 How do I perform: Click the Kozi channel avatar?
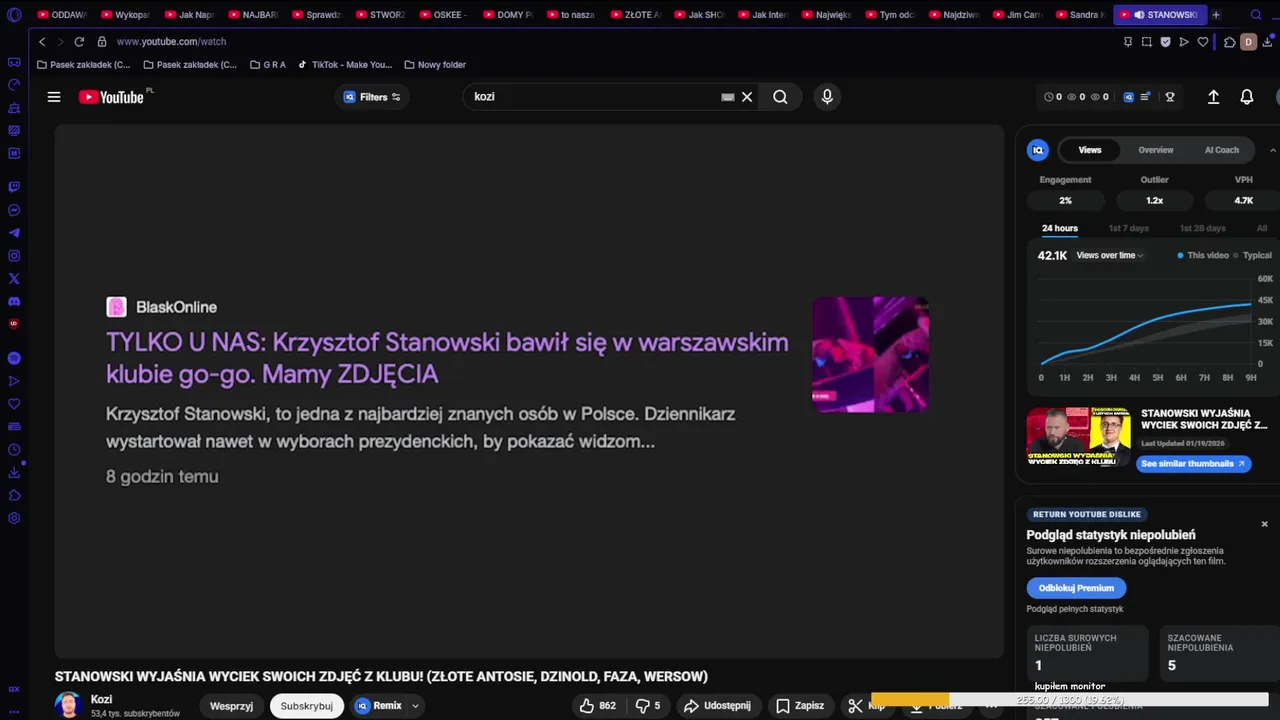pos(68,705)
